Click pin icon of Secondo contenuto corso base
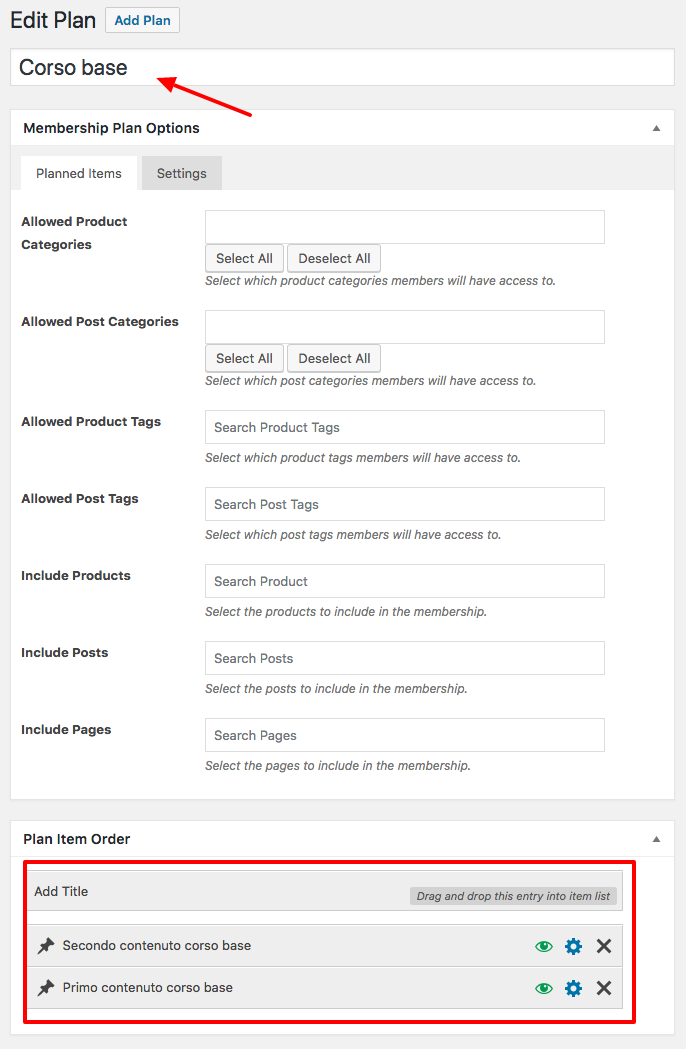 point(46,946)
